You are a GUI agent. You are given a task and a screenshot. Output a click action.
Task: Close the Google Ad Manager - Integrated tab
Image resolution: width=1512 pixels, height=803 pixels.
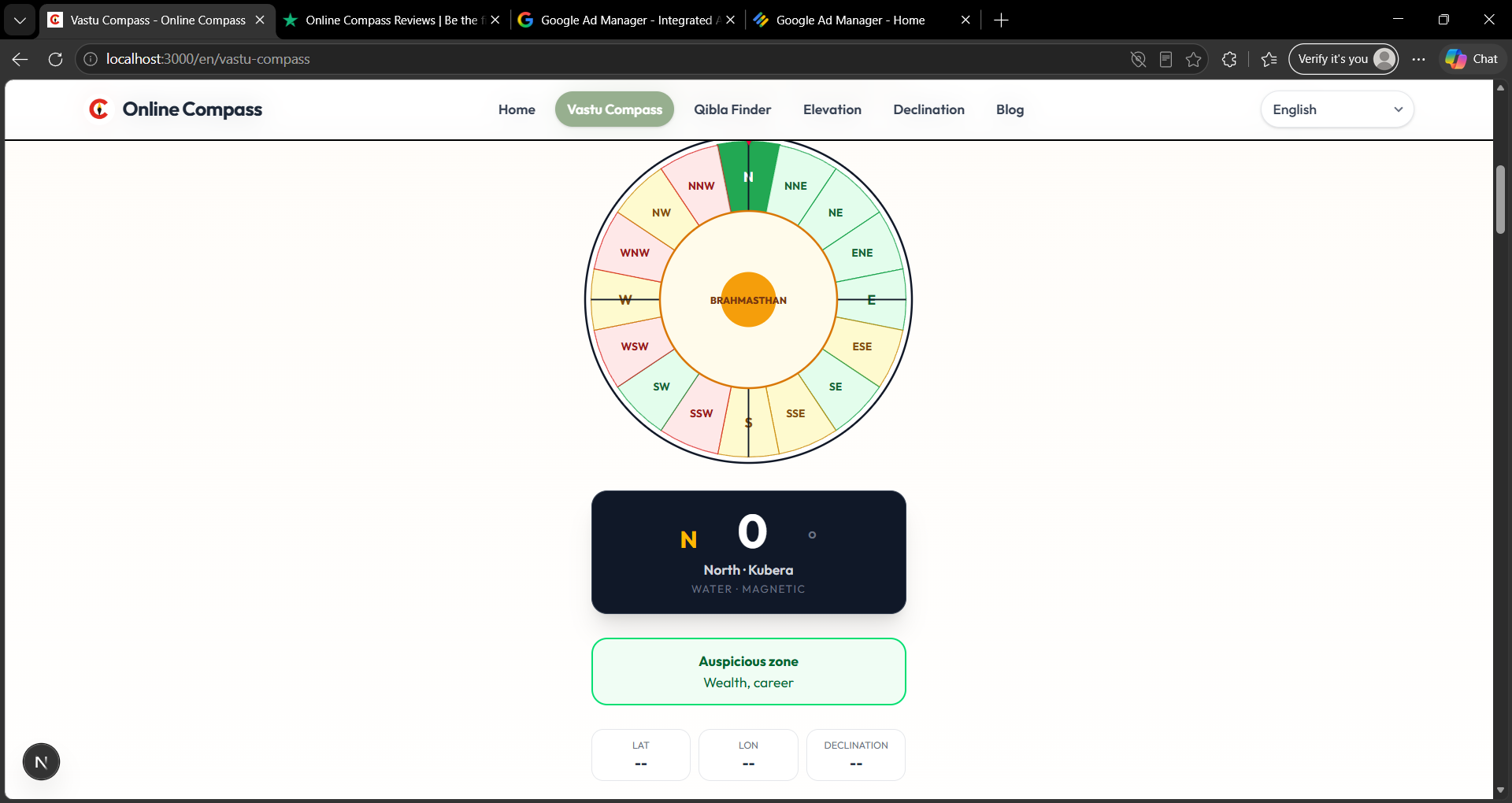pyautogui.click(x=731, y=20)
